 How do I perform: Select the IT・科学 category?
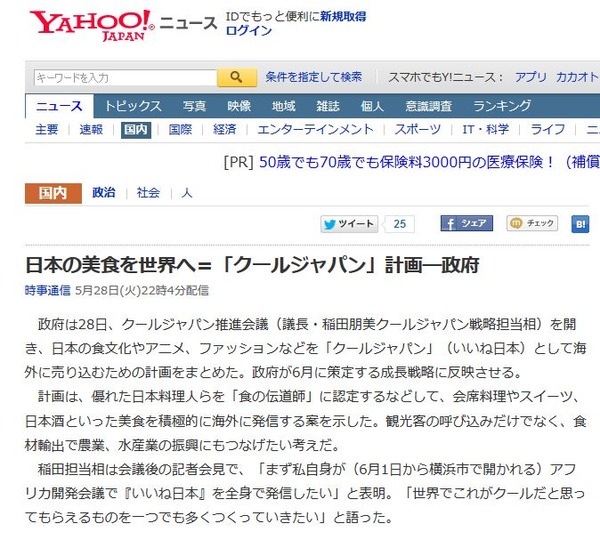point(486,129)
